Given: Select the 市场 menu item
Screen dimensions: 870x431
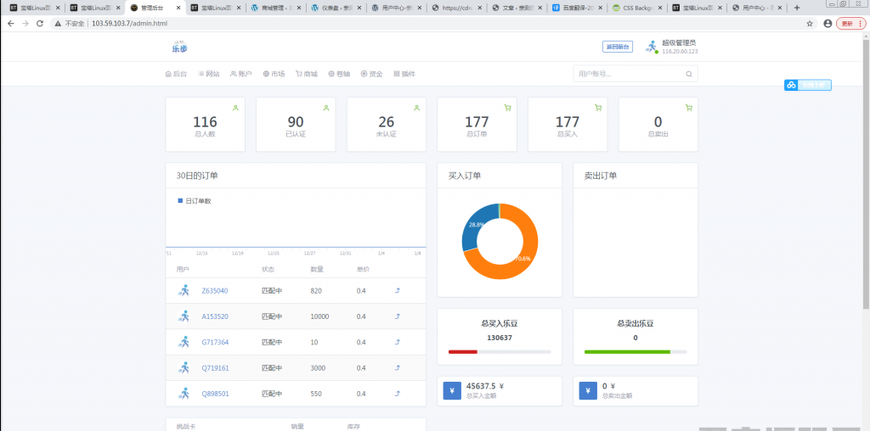Looking at the screenshot, I should pyautogui.click(x=274, y=74).
